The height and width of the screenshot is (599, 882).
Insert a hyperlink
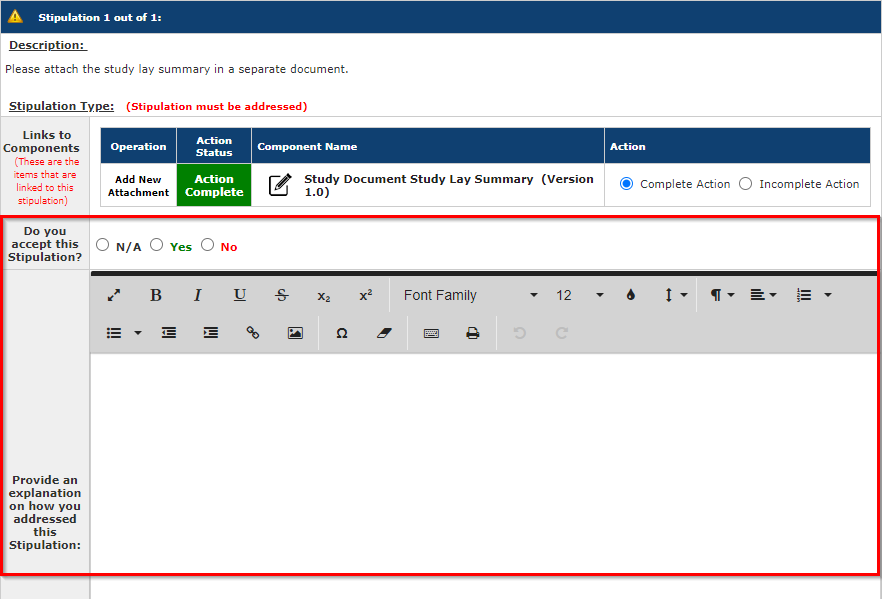coord(253,333)
